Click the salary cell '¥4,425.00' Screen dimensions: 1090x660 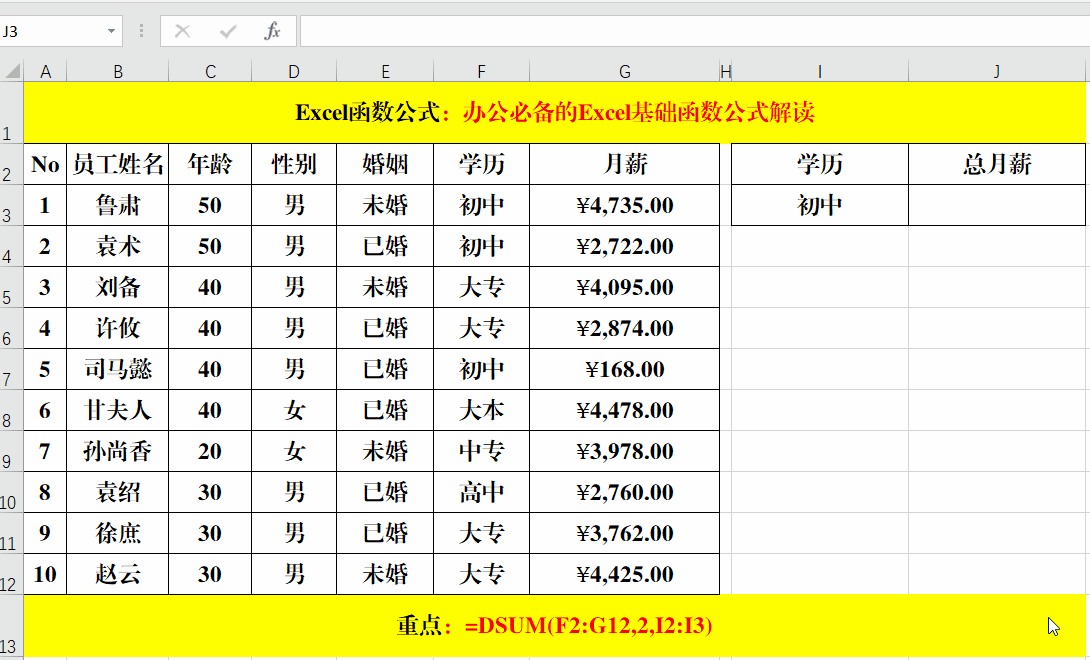click(x=624, y=574)
